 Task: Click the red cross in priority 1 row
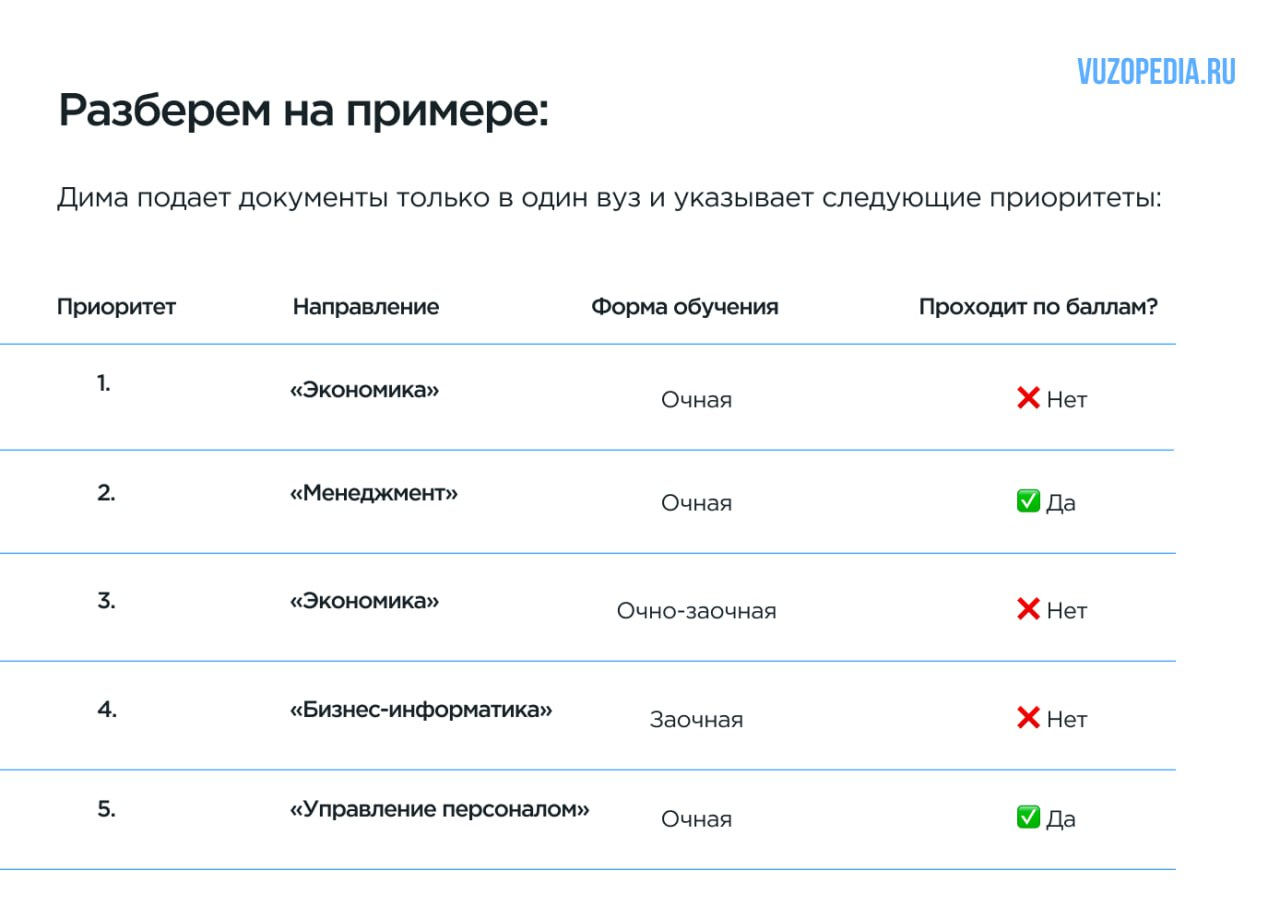tap(1028, 399)
